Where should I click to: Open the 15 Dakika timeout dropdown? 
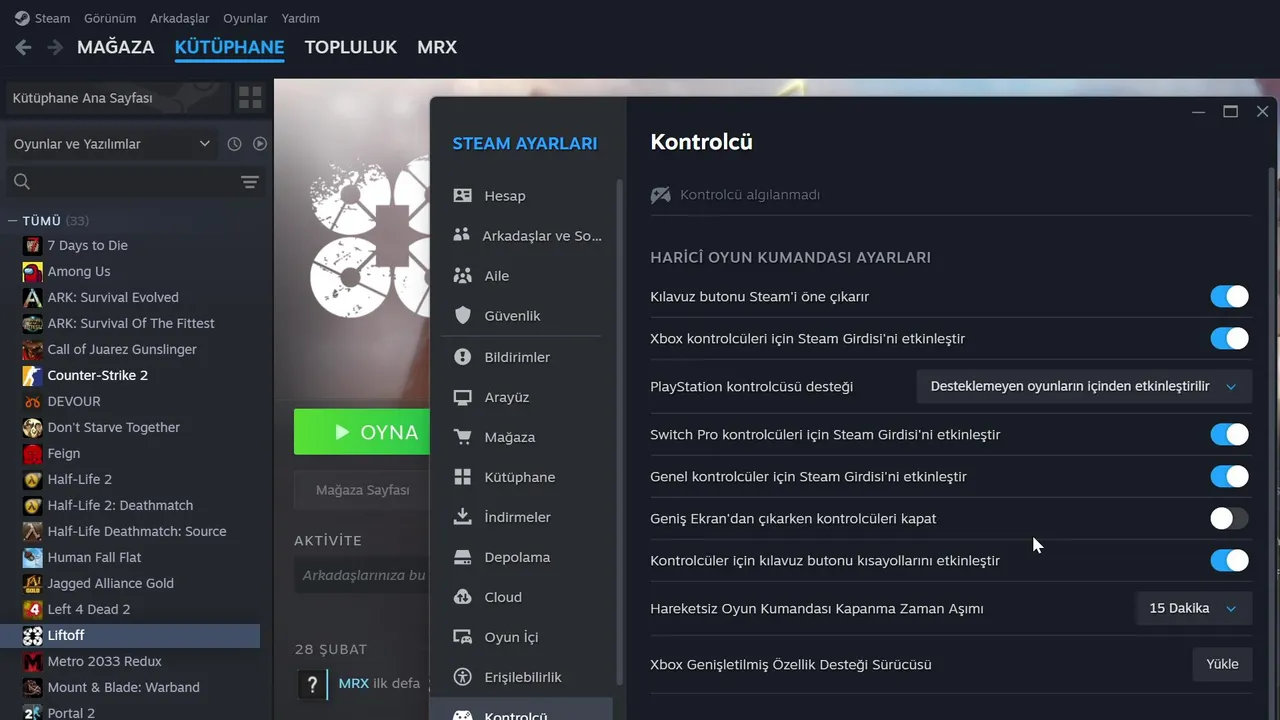[x=1194, y=608]
